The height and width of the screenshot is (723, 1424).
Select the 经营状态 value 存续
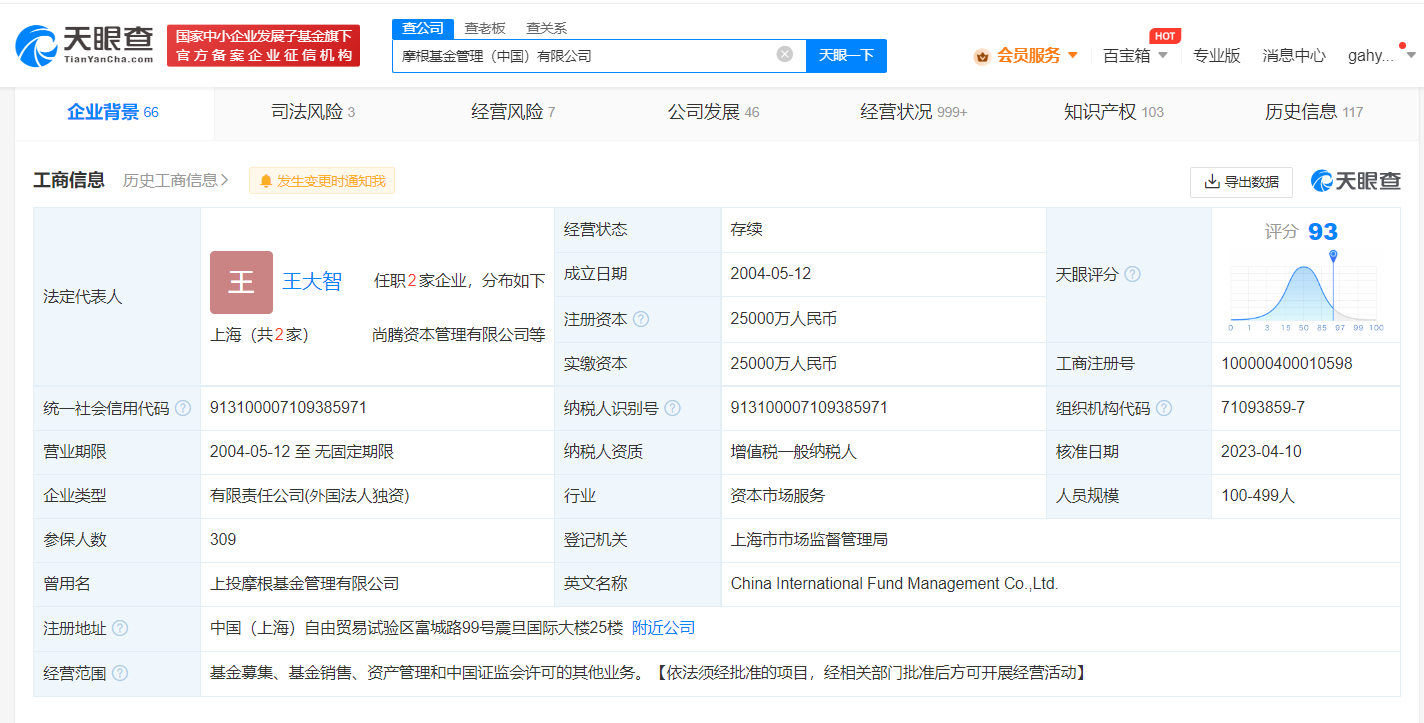[x=746, y=230]
